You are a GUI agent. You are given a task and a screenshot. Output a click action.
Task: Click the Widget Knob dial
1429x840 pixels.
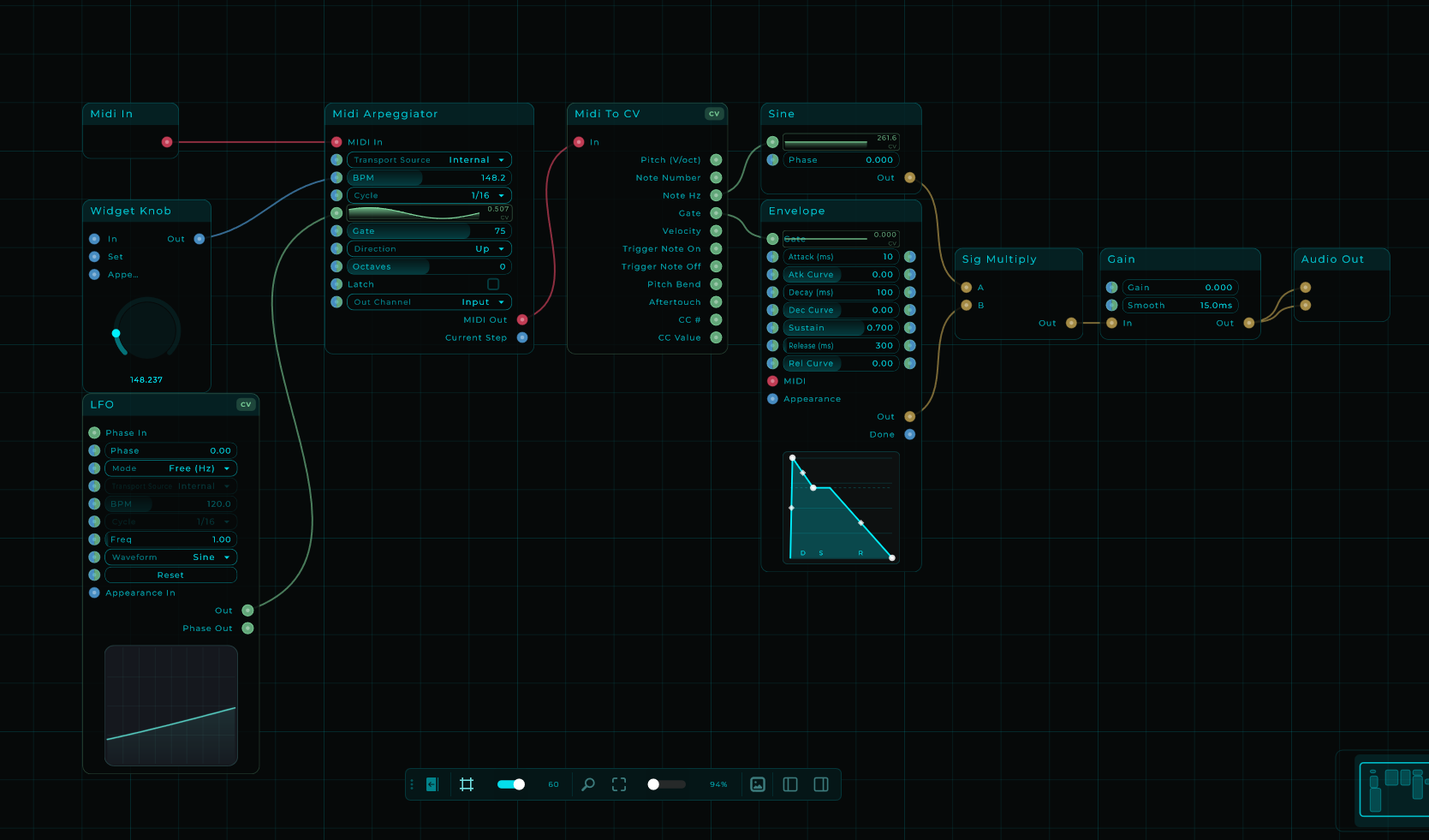click(x=146, y=329)
